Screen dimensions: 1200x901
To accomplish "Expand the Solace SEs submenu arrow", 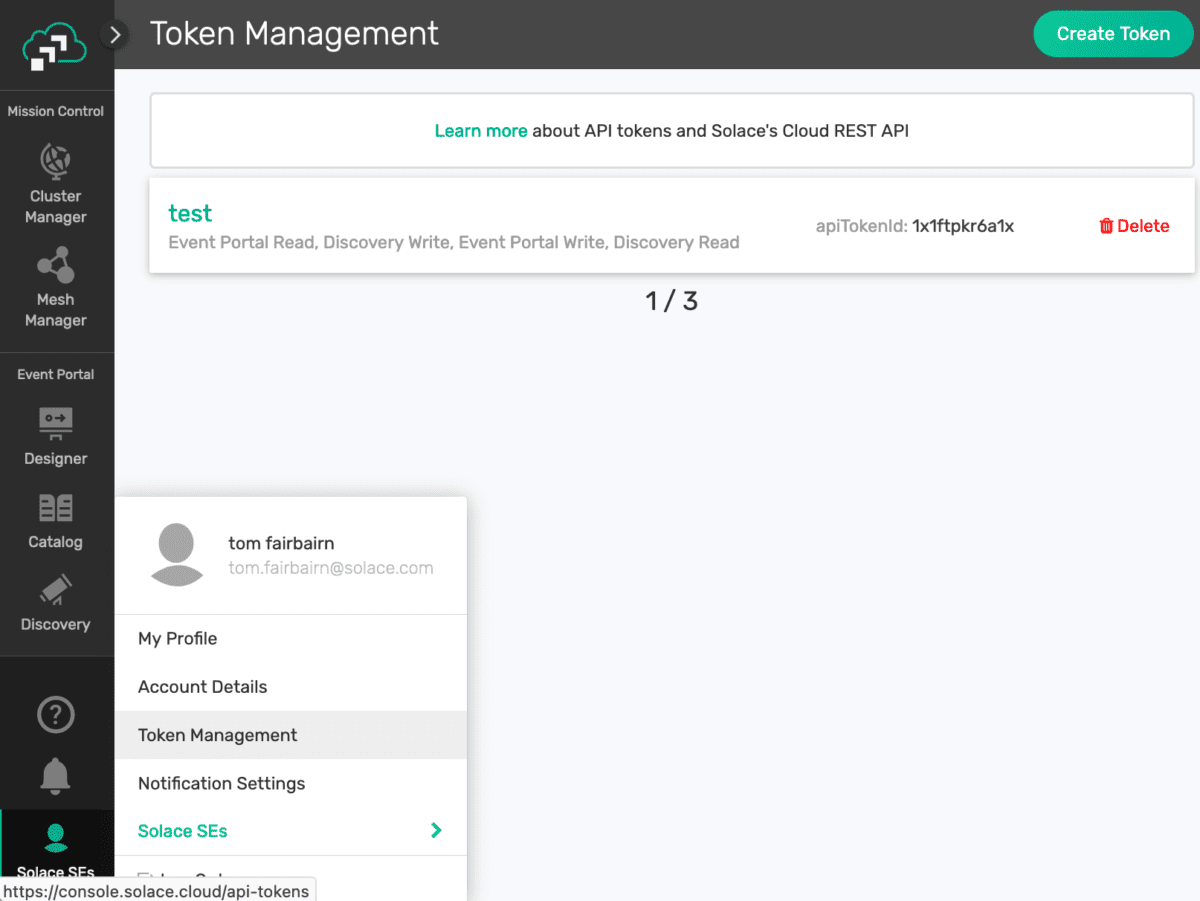I will pos(435,831).
